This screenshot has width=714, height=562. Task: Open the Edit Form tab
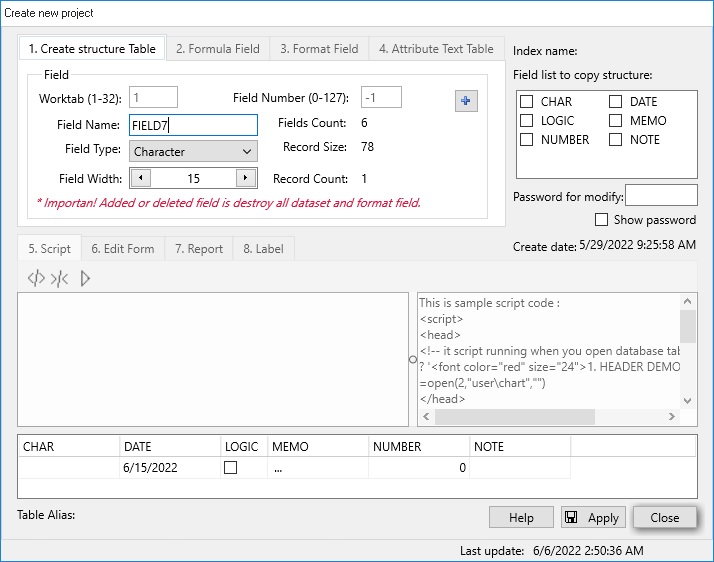coord(123,249)
